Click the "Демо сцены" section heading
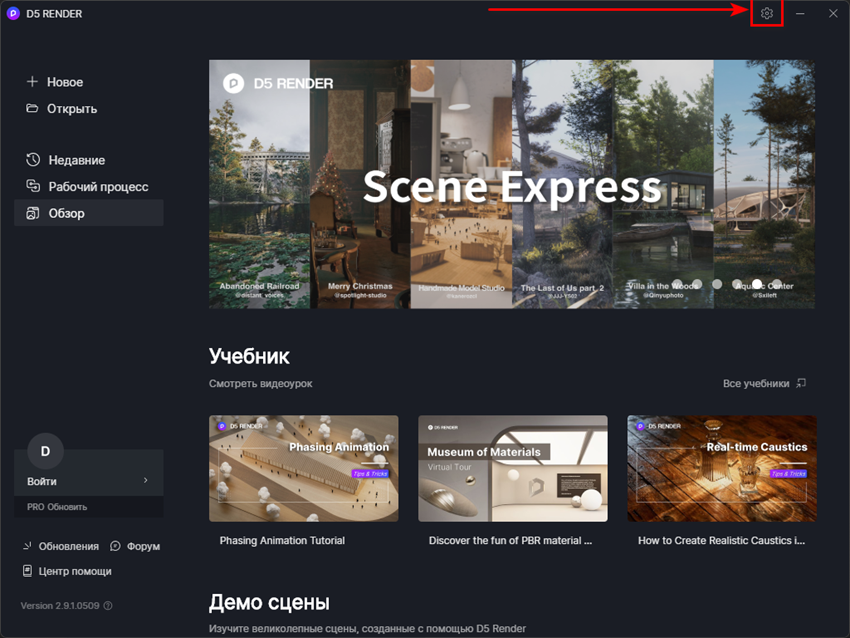 [269, 602]
